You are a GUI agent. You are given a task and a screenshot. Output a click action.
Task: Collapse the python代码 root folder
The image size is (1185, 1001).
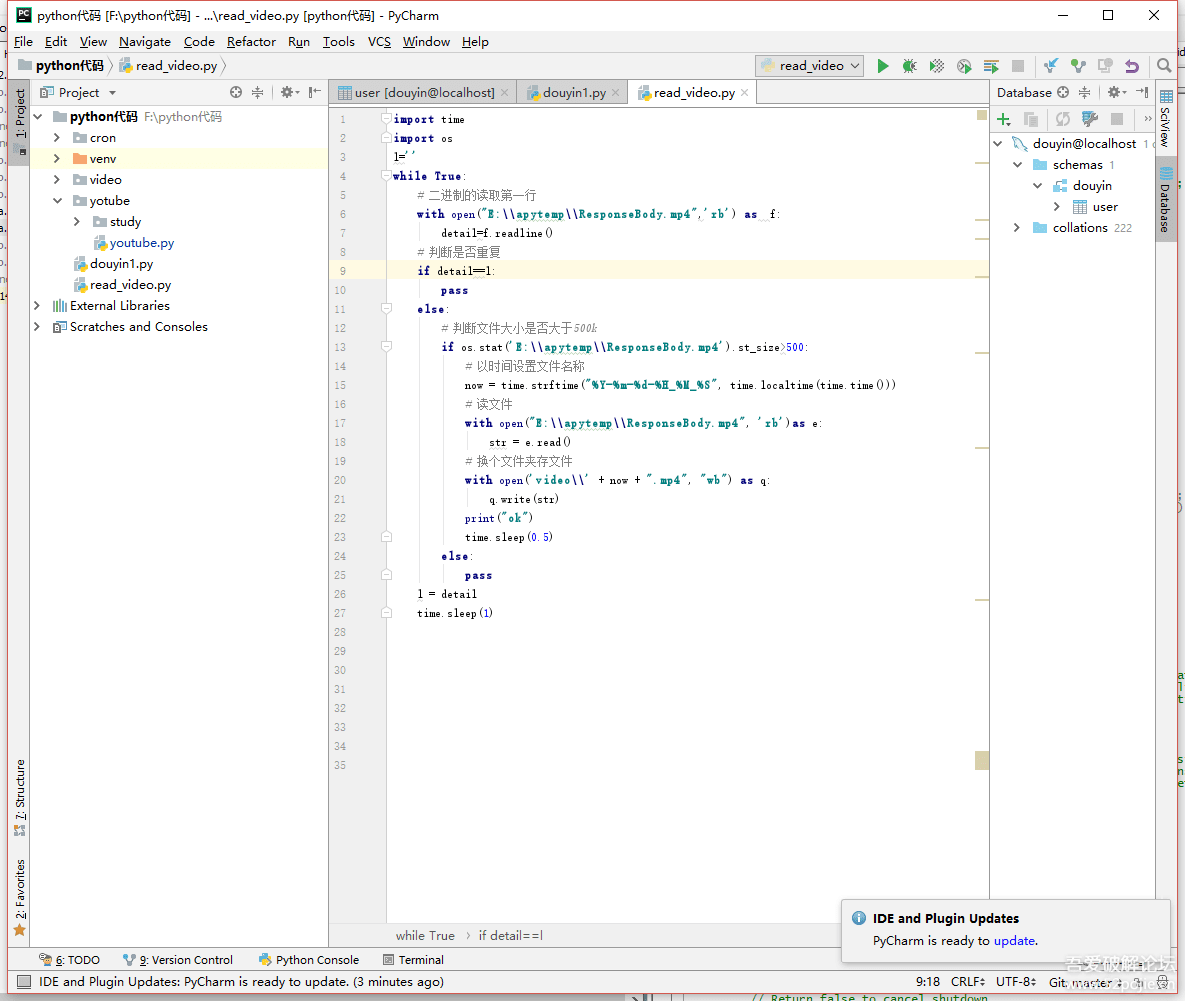[x=38, y=116]
